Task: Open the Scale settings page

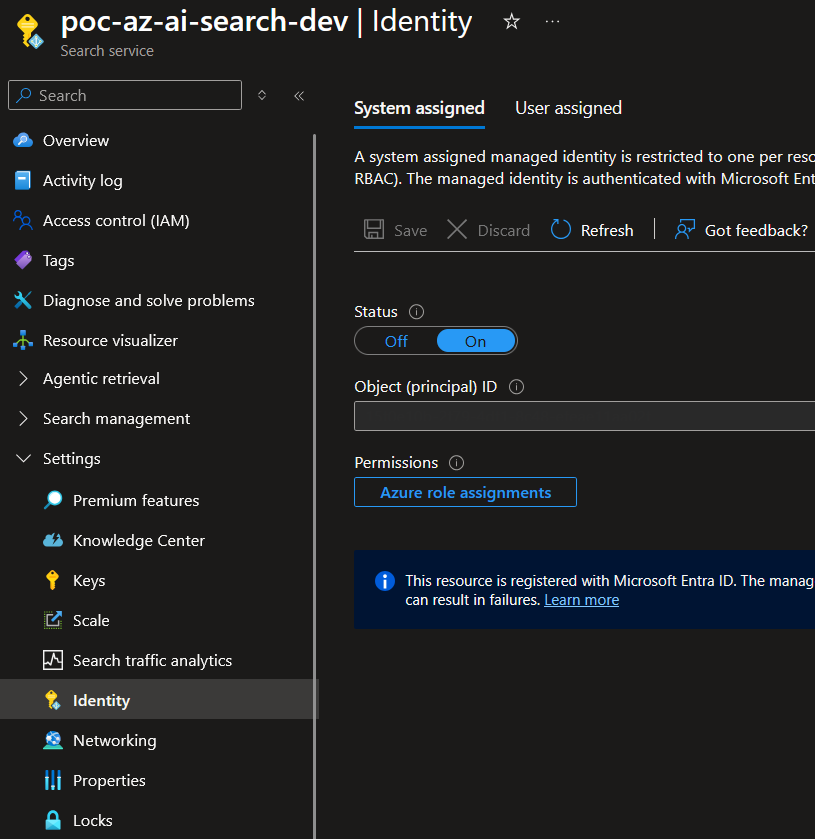Action: click(91, 620)
